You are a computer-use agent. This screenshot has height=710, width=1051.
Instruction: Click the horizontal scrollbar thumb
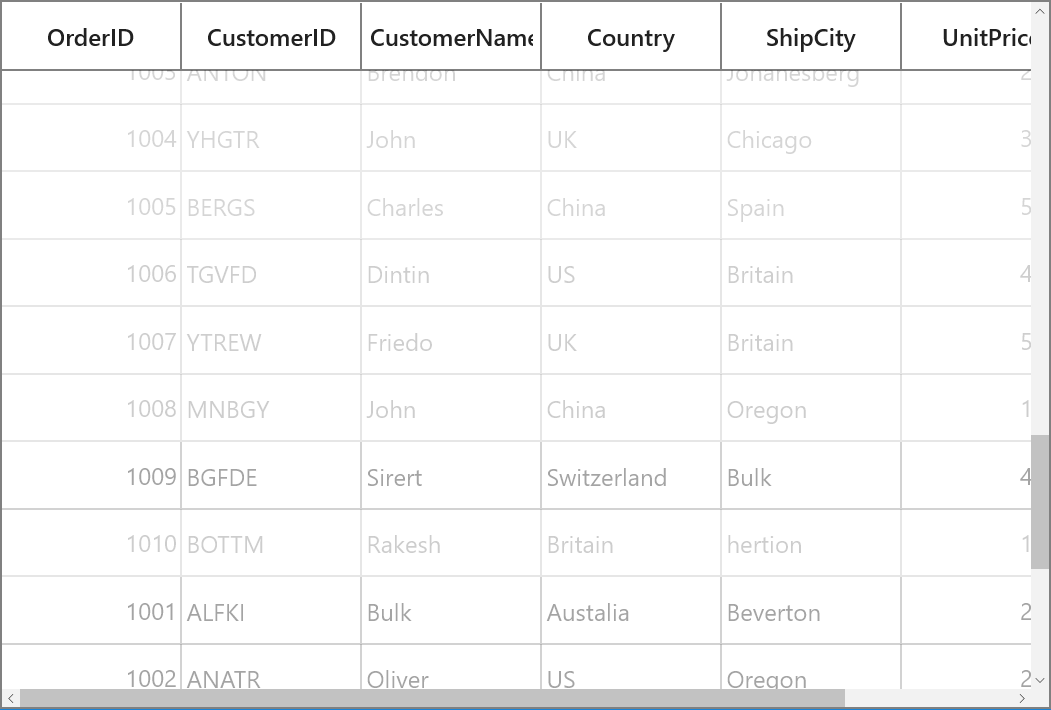click(x=432, y=699)
